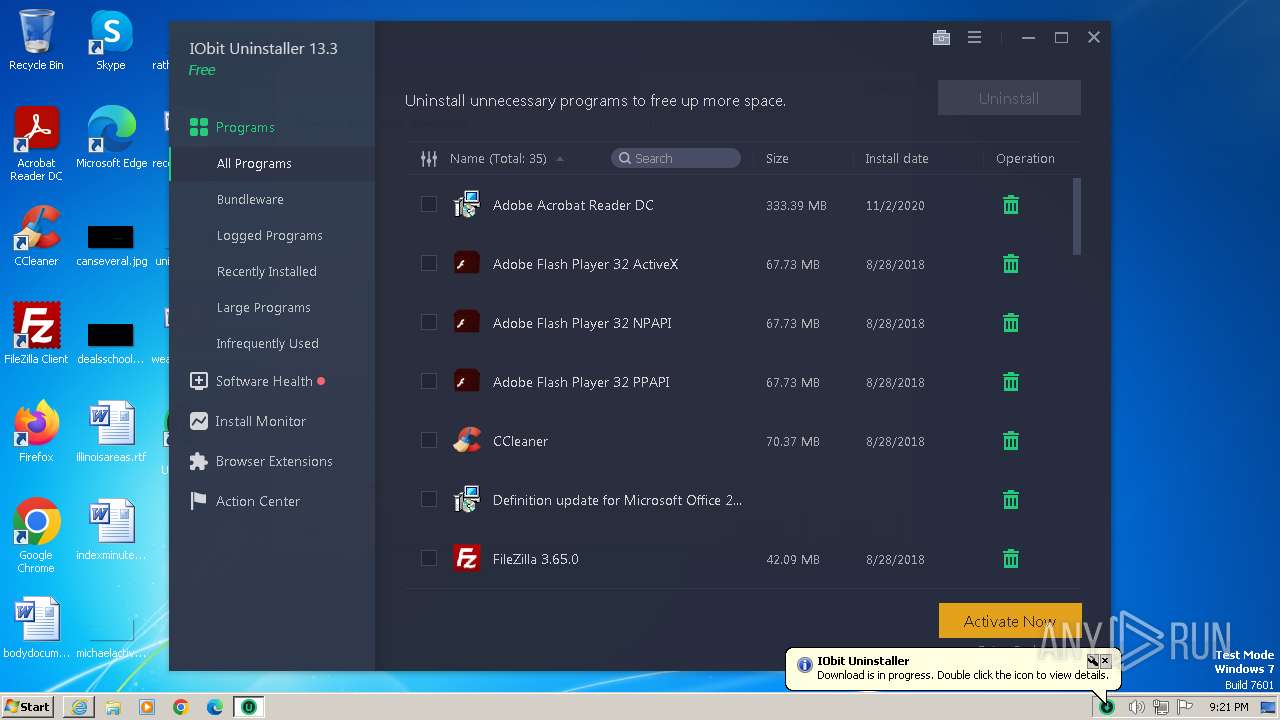Click the Programs grid icon in sidebar
1280x720 pixels.
point(199,127)
